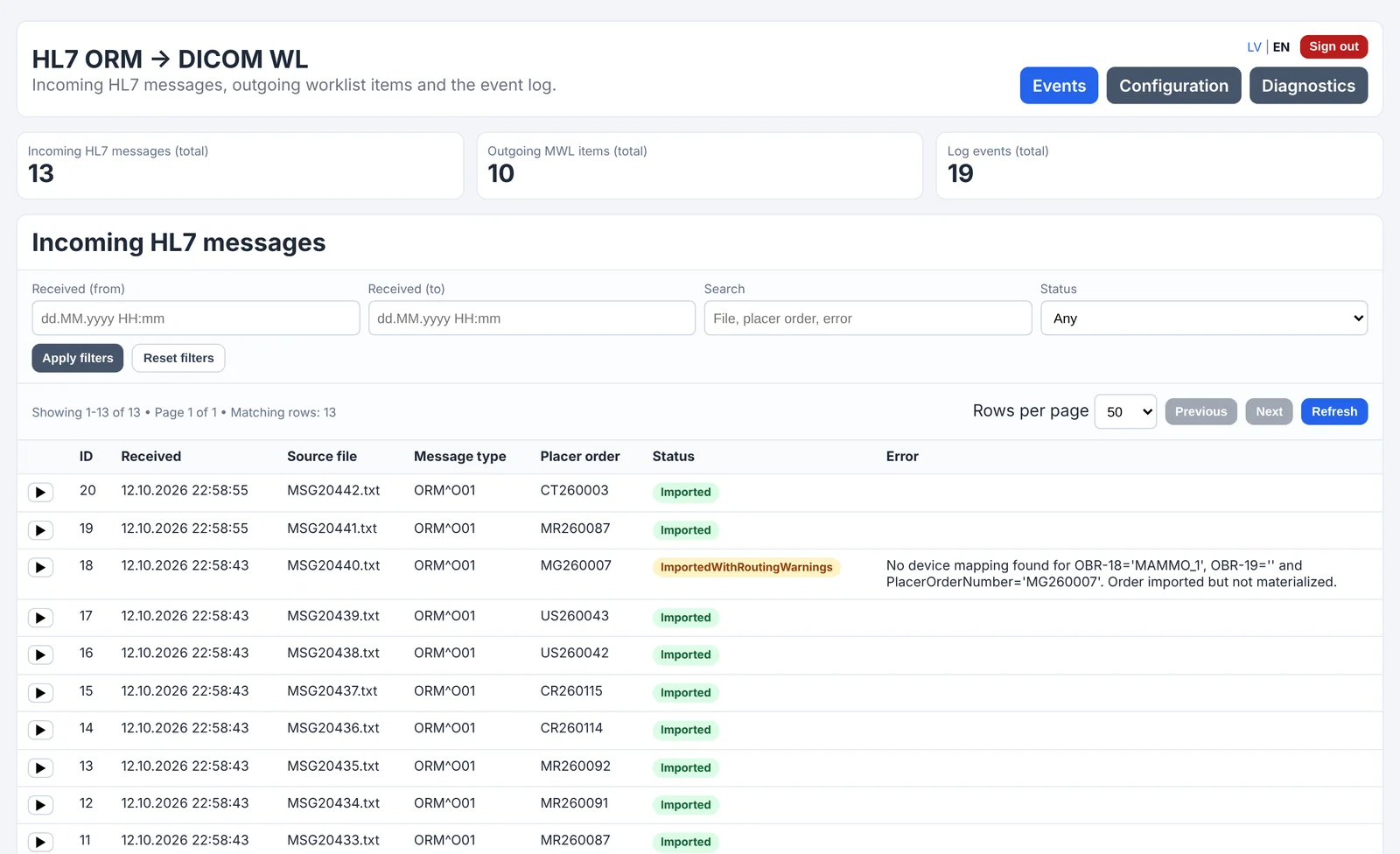Select the Events tab
1400x854 pixels.
(1059, 86)
